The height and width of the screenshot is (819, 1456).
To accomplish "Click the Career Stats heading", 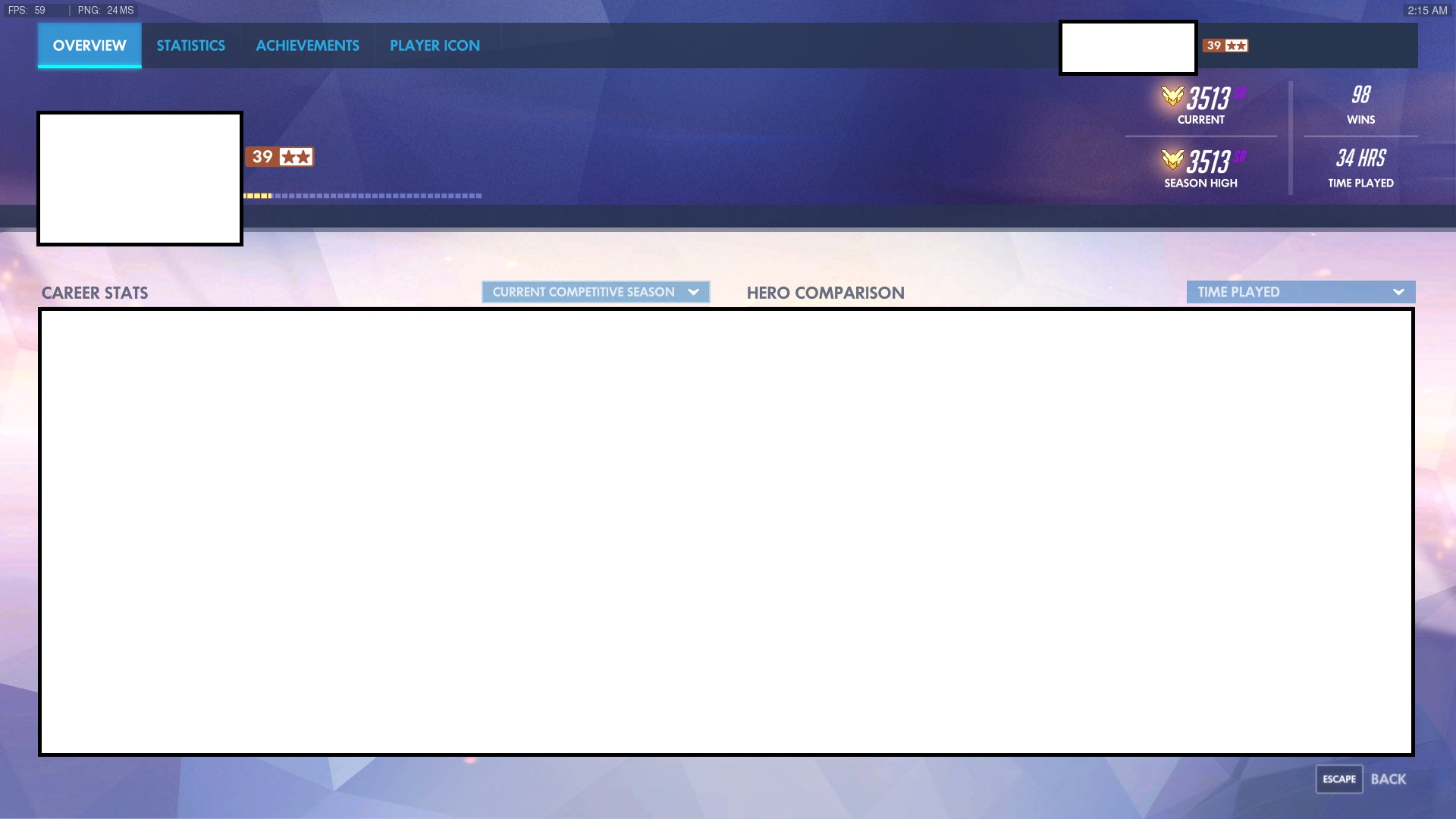I will click(95, 293).
